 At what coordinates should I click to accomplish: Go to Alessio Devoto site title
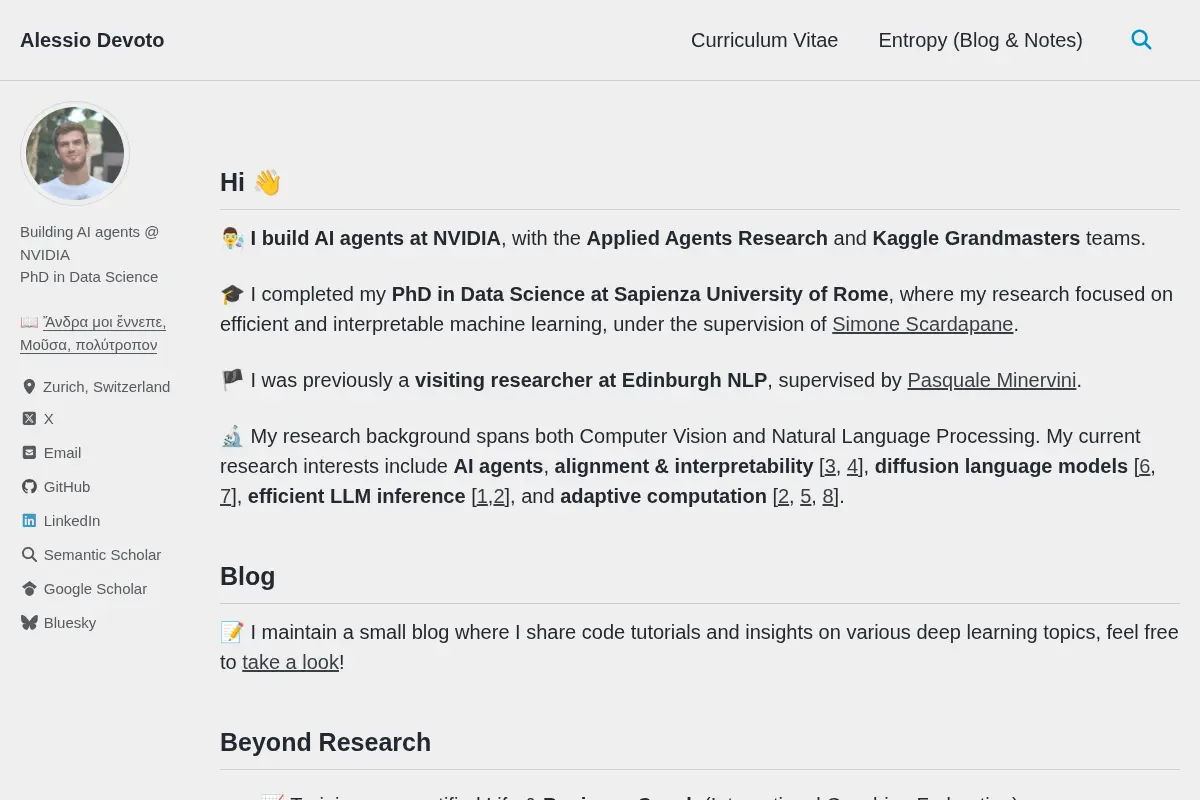click(x=92, y=40)
